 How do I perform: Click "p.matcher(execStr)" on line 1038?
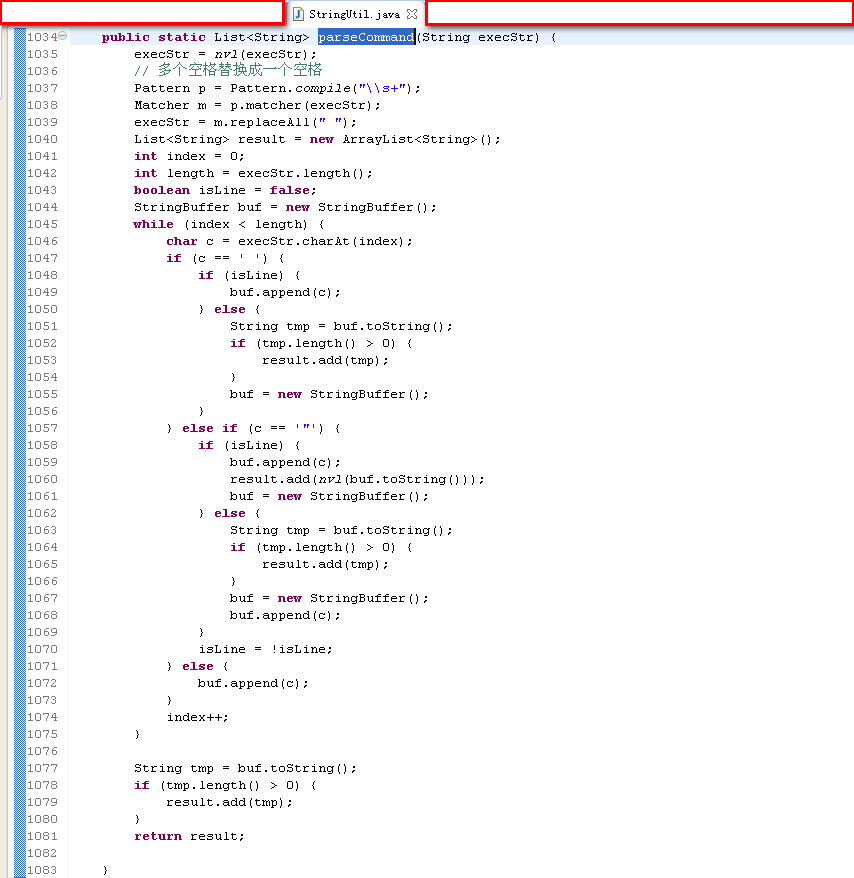(x=302, y=105)
